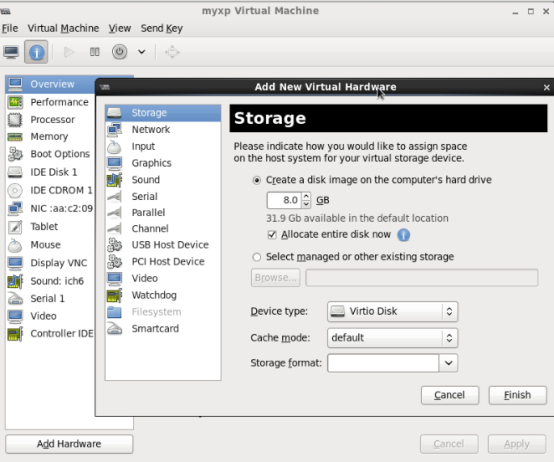554x462 pixels.
Task: Open the info tooltip beside allocate disk
Action: [403, 235]
